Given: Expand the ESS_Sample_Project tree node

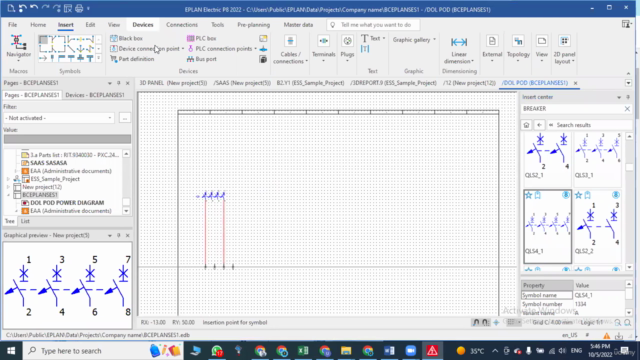Looking at the screenshot, I should point(8,179).
